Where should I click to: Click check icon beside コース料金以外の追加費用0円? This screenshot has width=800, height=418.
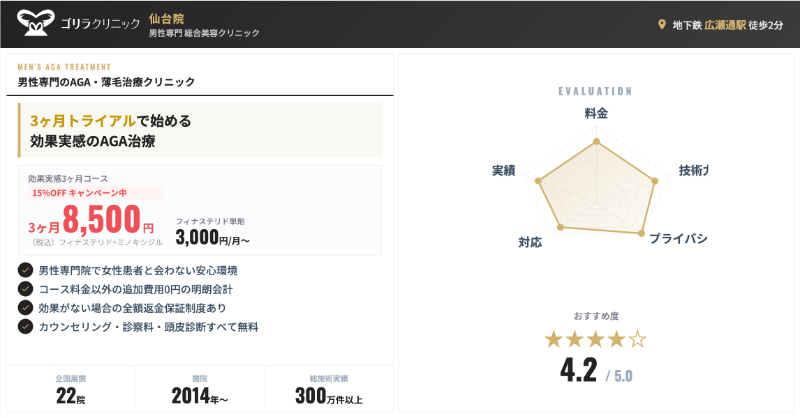pyautogui.click(x=26, y=289)
